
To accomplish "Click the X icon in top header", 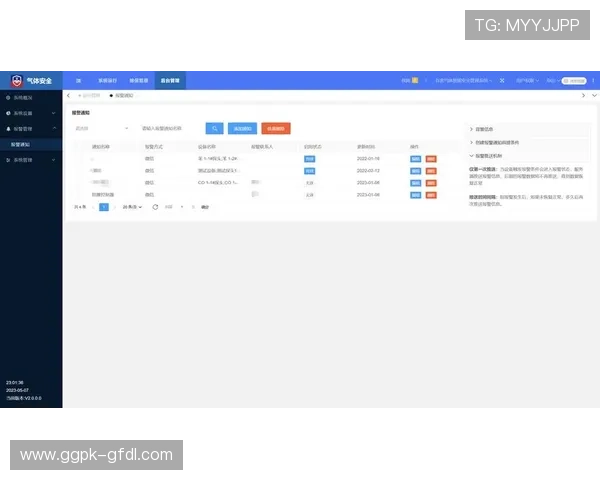I will pyautogui.click(x=501, y=80).
